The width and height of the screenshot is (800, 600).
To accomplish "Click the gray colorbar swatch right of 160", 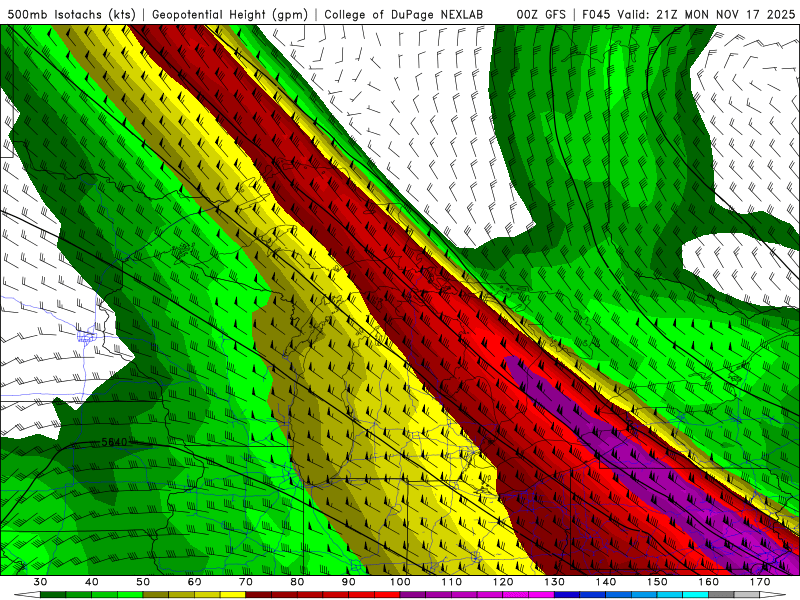I will coord(721,595).
